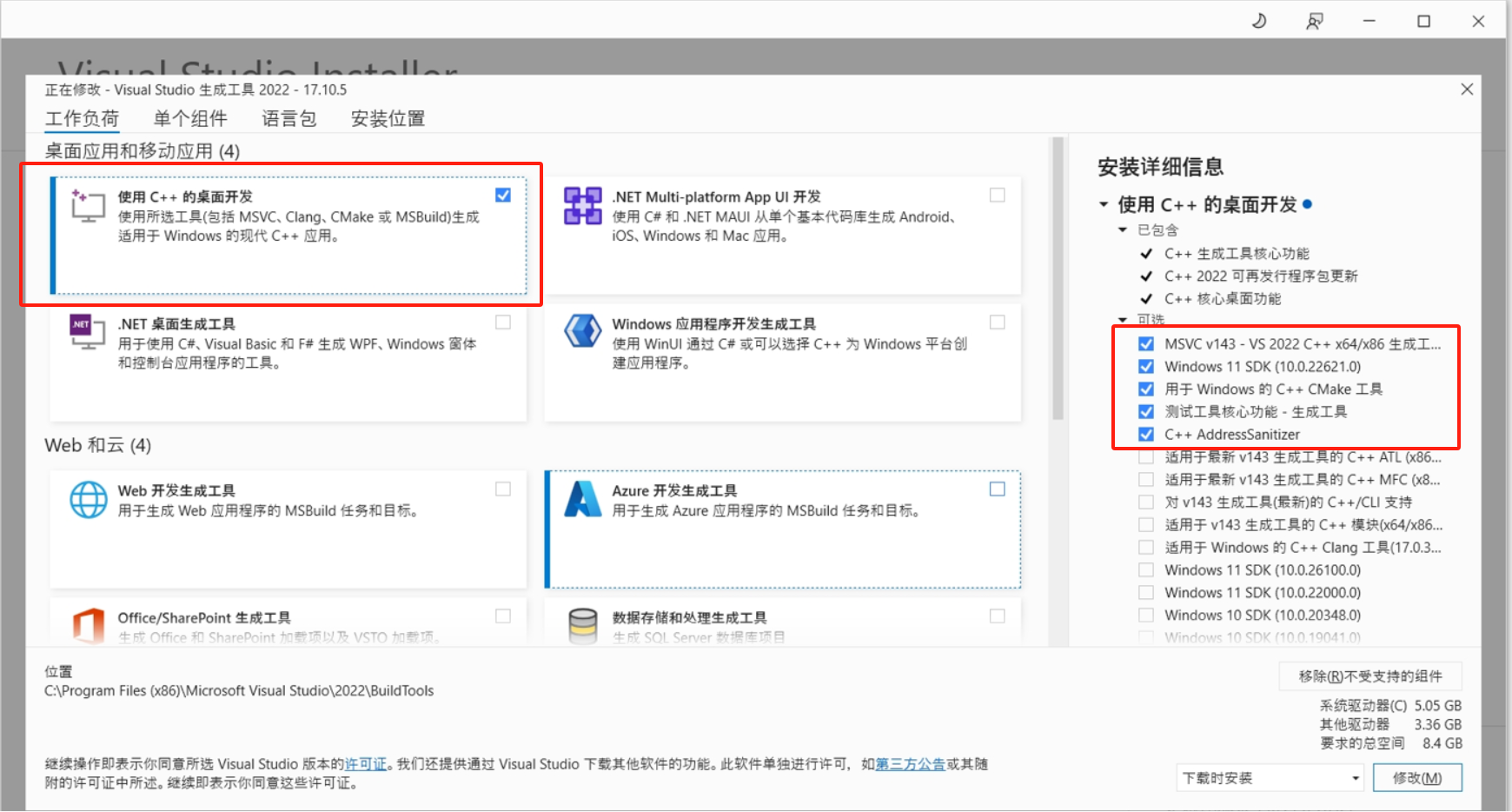Check the Azure 开发生成工具 workload
Image resolution: width=1512 pixels, height=812 pixels.
(998, 489)
